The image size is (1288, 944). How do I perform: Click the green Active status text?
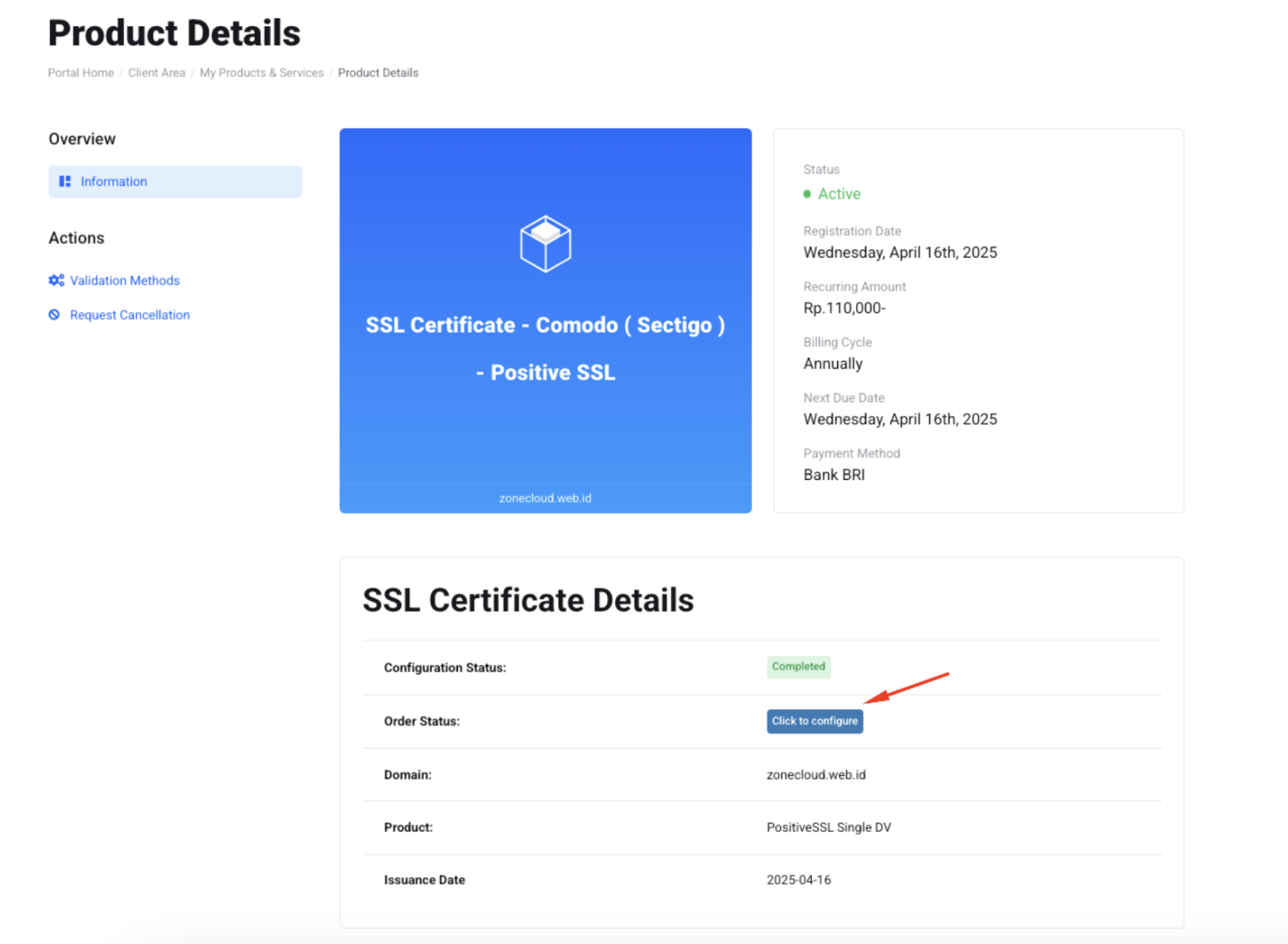(x=839, y=194)
